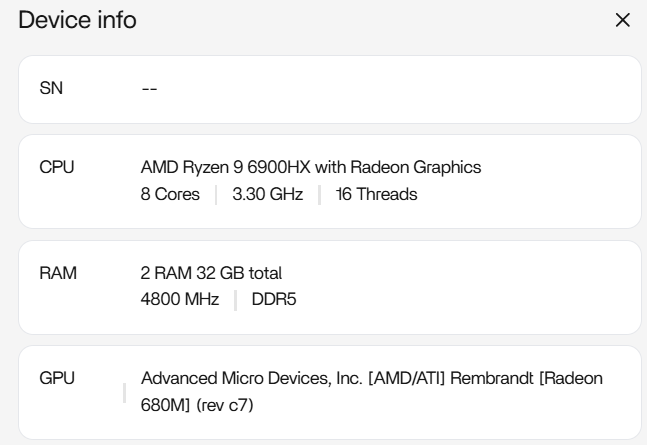Click the serial number placeholder dashes
The width and height of the screenshot is (647, 445).
(x=150, y=89)
